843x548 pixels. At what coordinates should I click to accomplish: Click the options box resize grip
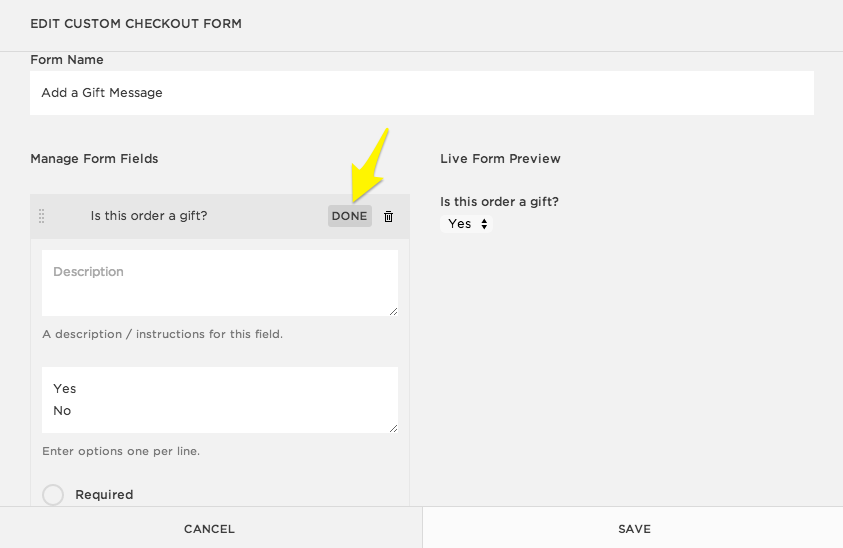393,428
